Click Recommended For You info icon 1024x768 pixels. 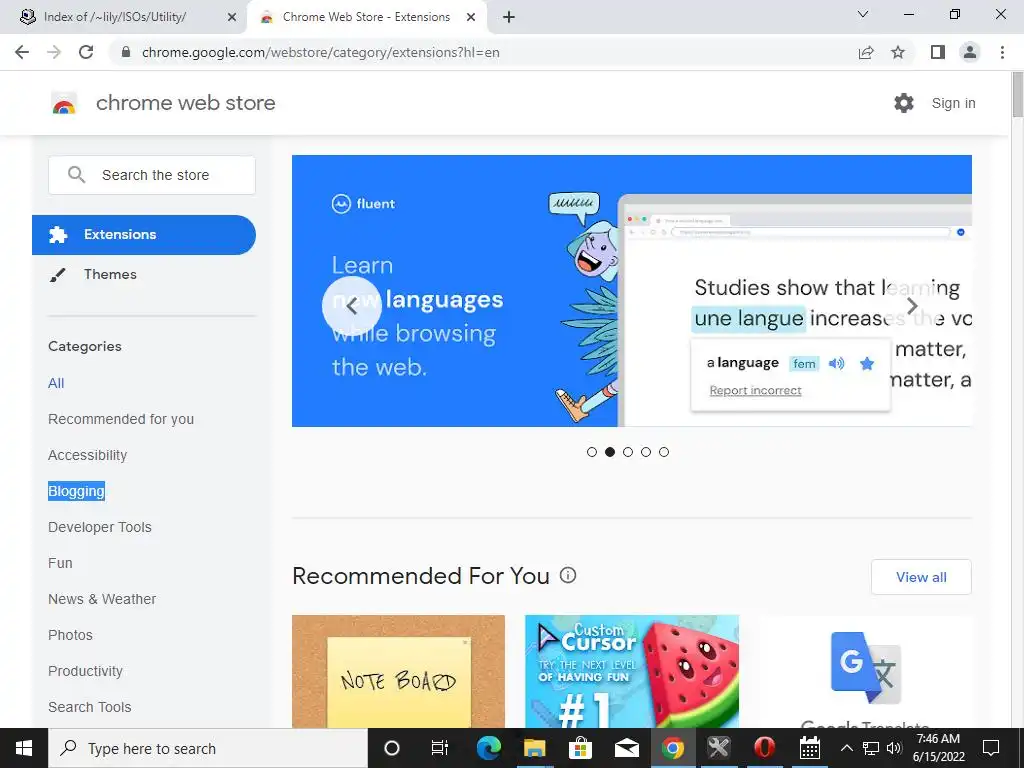568,575
